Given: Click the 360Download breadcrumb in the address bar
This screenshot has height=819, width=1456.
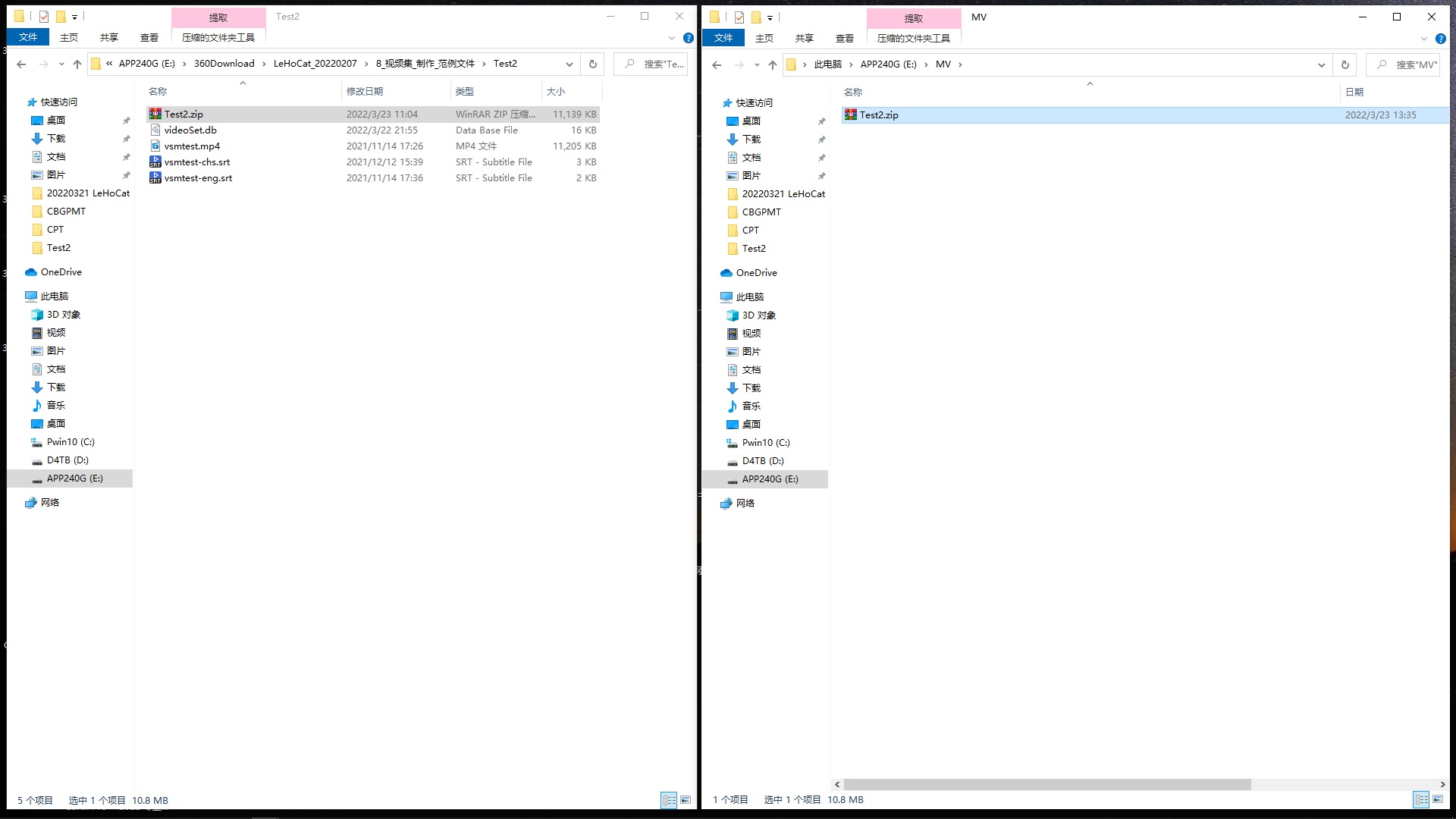Looking at the screenshot, I should click(x=224, y=64).
